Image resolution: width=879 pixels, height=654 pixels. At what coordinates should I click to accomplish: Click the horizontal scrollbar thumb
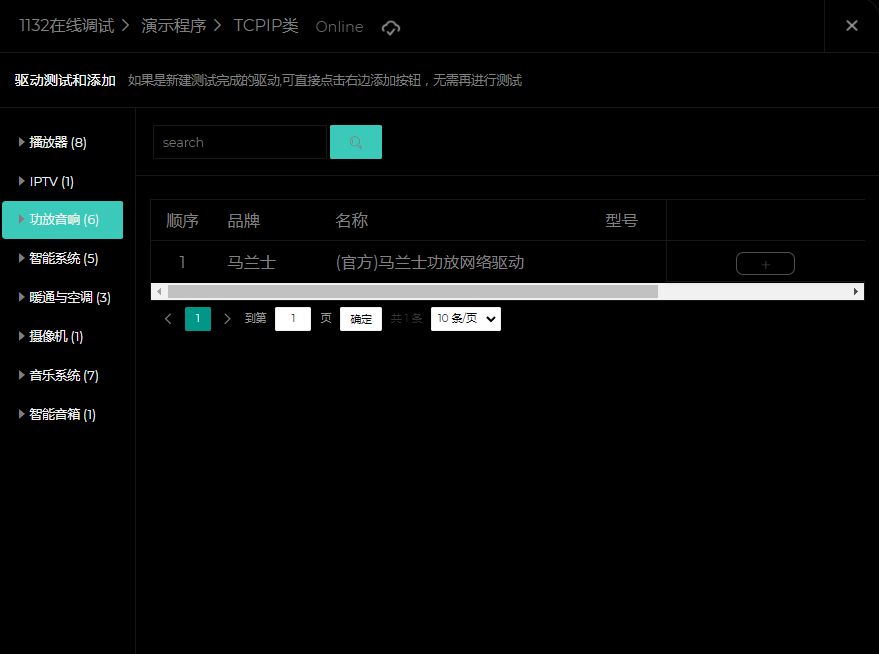coord(412,291)
